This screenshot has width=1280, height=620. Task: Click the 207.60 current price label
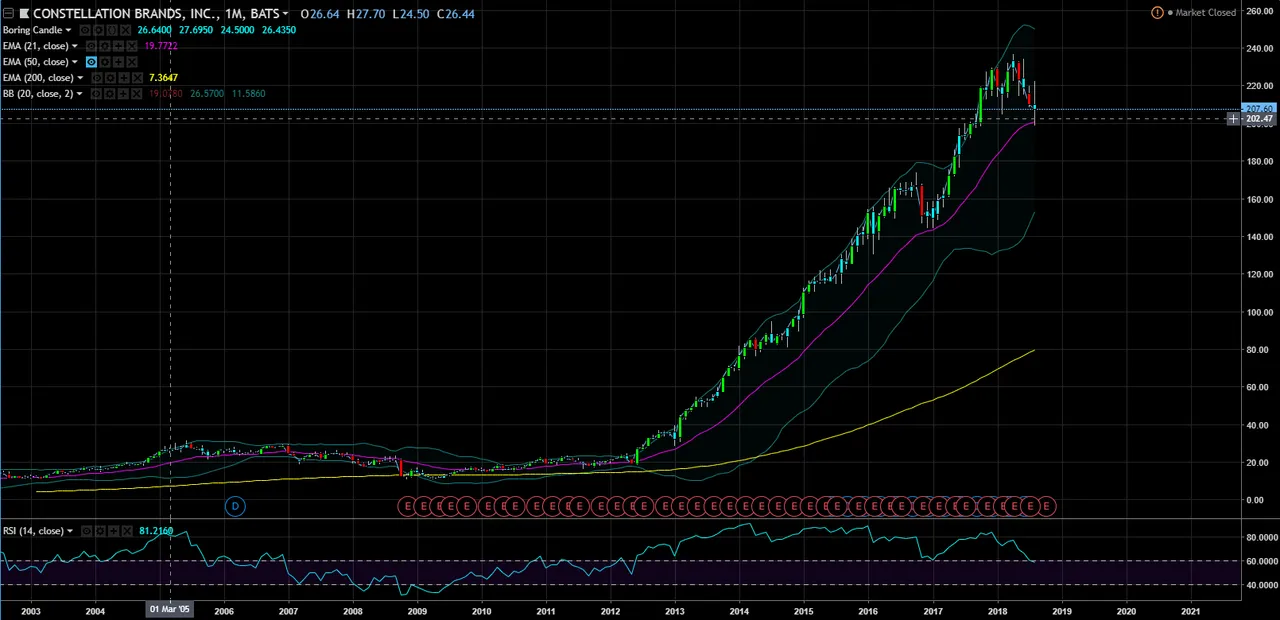point(1258,108)
